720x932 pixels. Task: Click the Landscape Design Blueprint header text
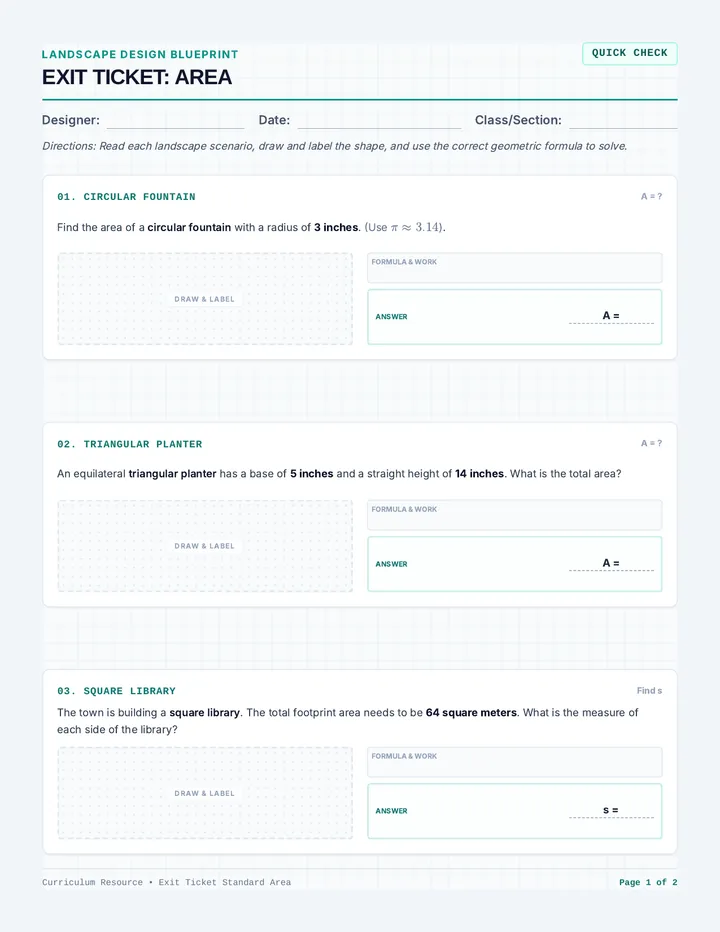[140, 54]
